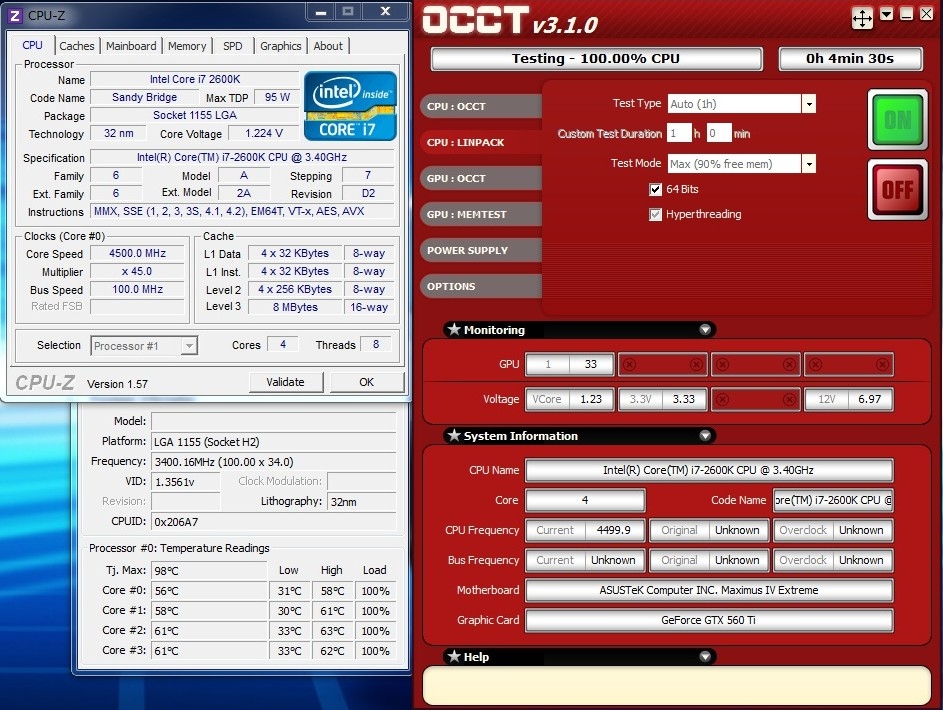
Task: Click the VCore 1.23 voltage reading
Action: pos(570,399)
